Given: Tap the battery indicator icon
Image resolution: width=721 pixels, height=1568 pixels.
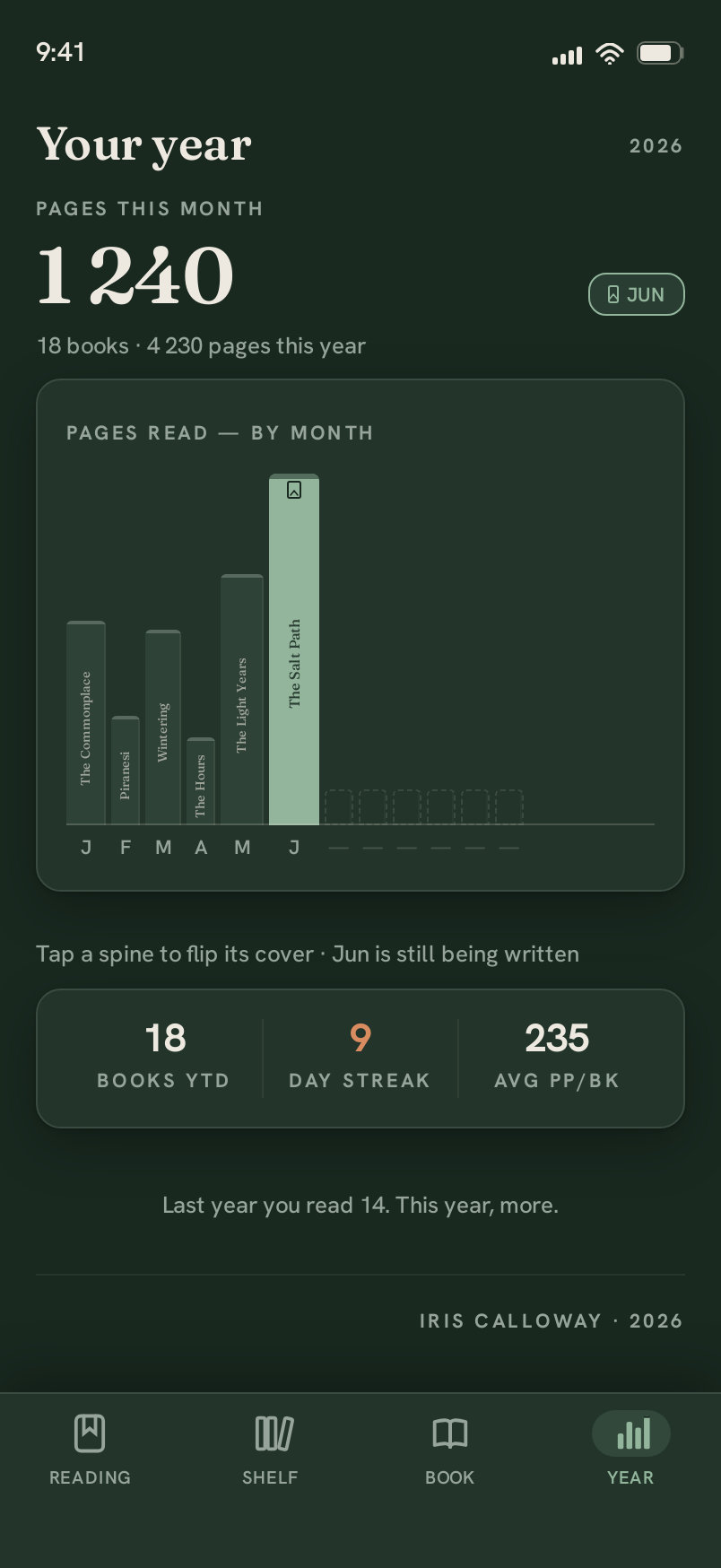Looking at the screenshot, I should pos(660,53).
